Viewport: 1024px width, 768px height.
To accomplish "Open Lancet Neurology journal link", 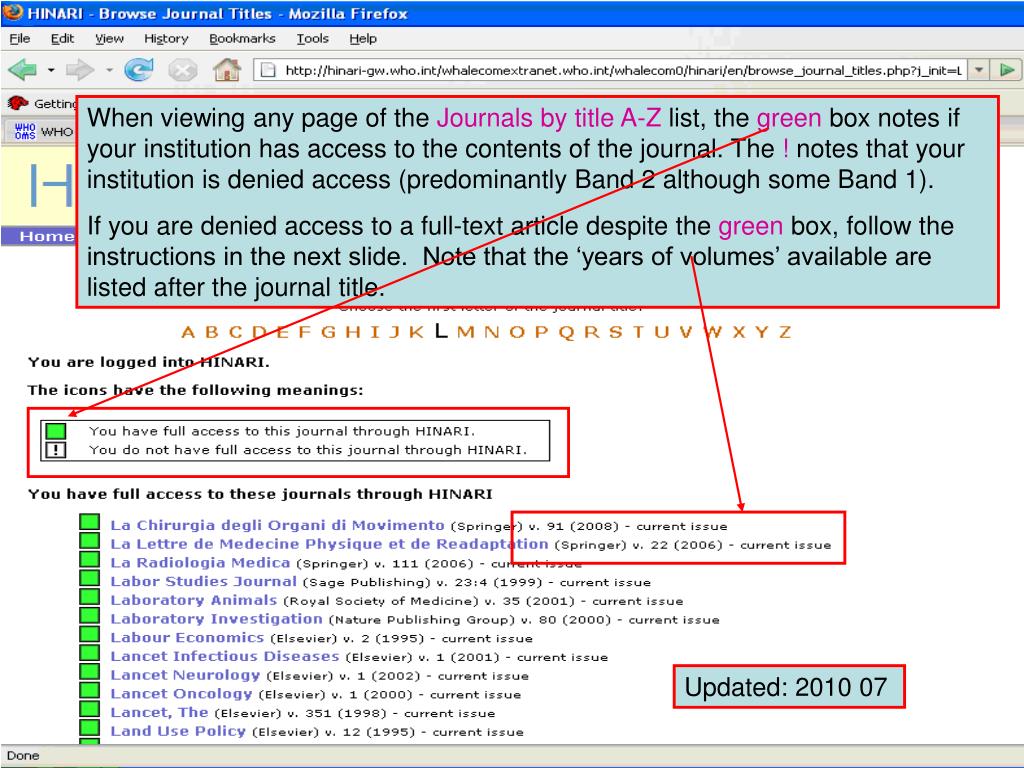I will (185, 675).
